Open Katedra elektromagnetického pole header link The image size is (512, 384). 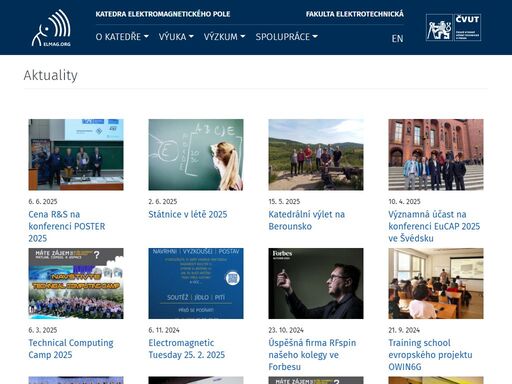163,14
